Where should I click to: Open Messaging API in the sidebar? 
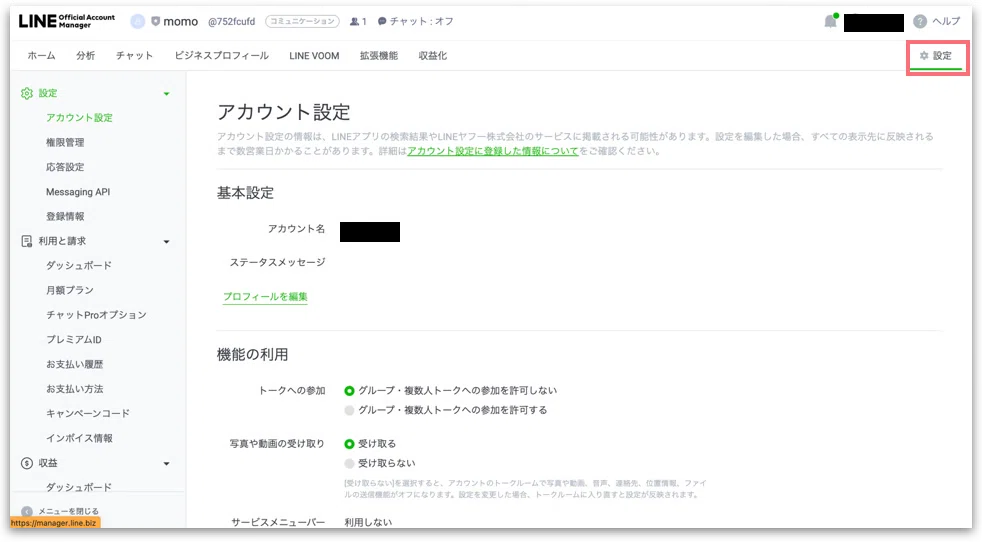click(x=78, y=192)
